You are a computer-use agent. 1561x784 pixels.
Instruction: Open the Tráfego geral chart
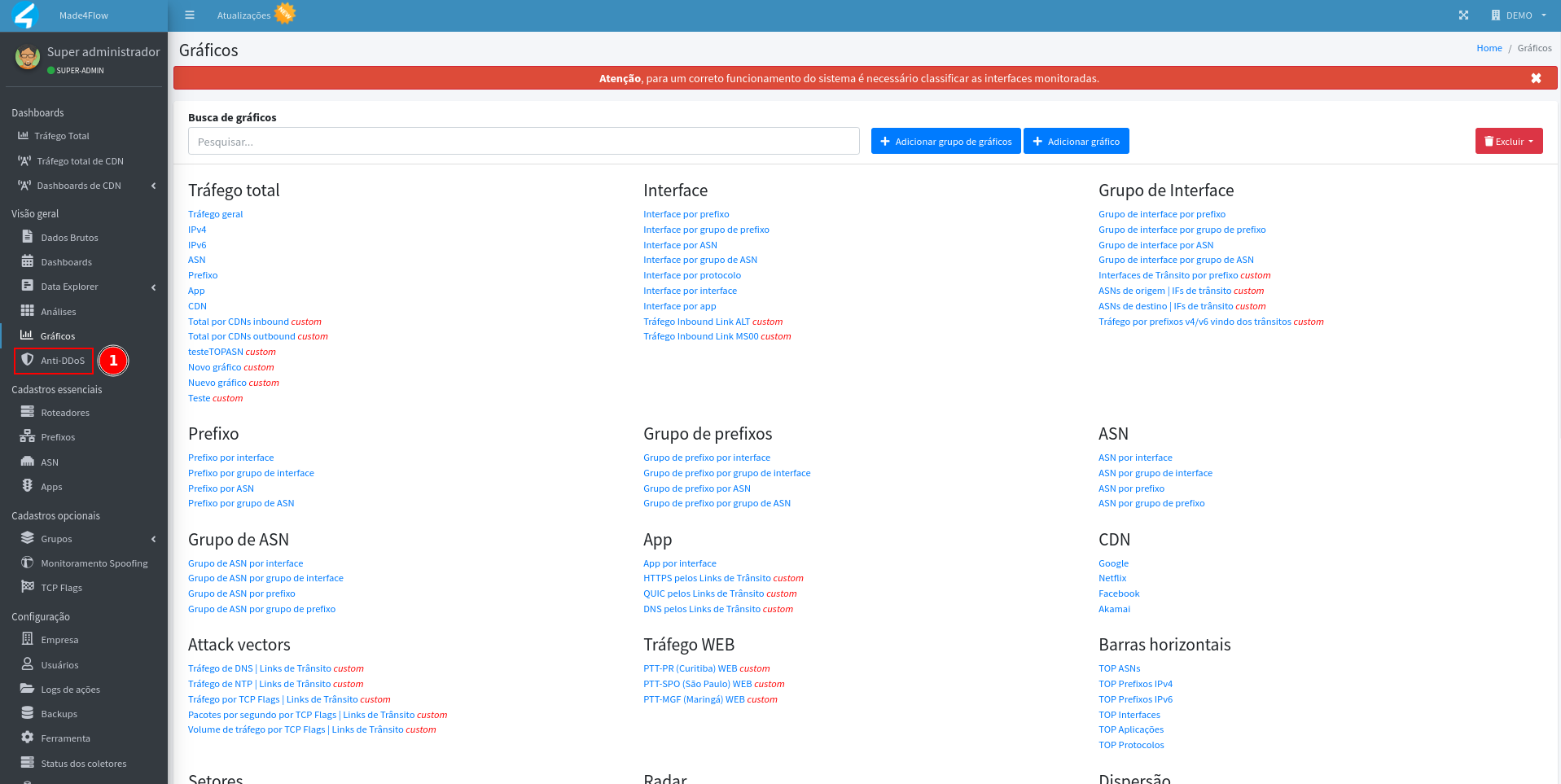[215, 213]
